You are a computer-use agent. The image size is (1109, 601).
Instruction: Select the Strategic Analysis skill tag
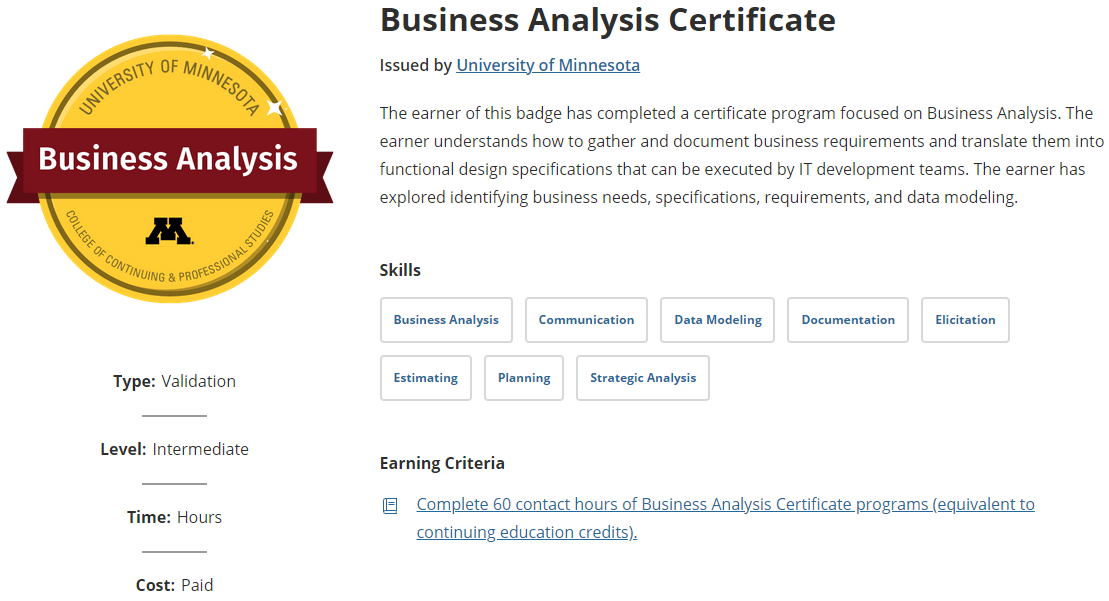pos(642,378)
